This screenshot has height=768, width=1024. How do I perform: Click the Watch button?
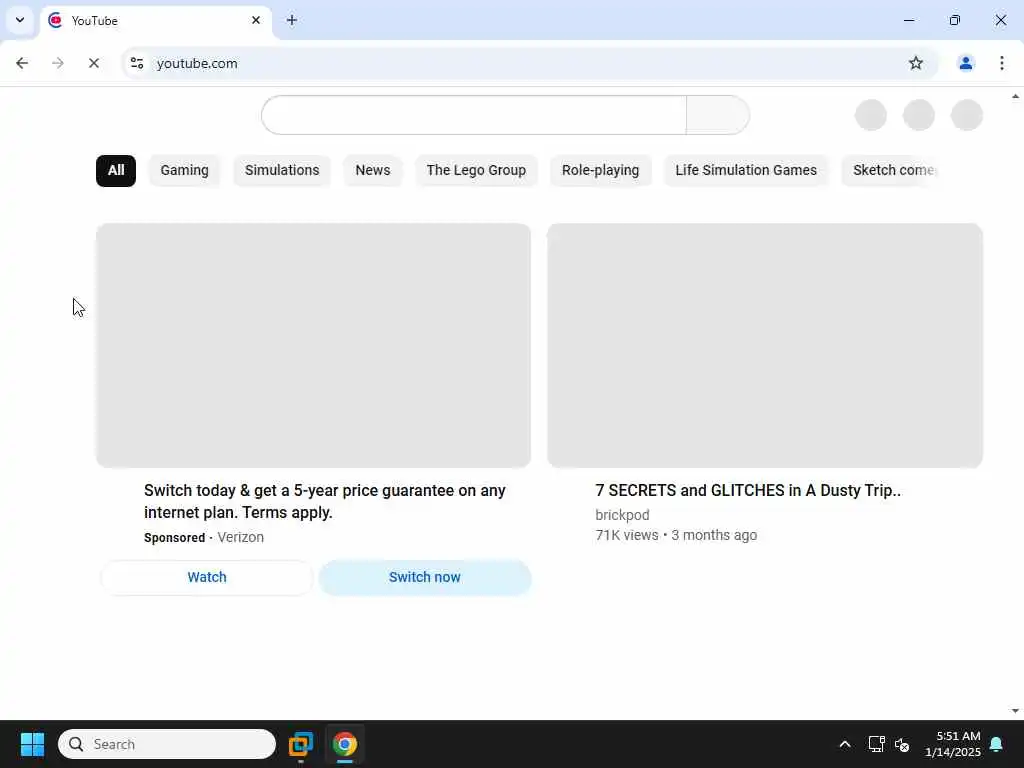click(x=207, y=577)
